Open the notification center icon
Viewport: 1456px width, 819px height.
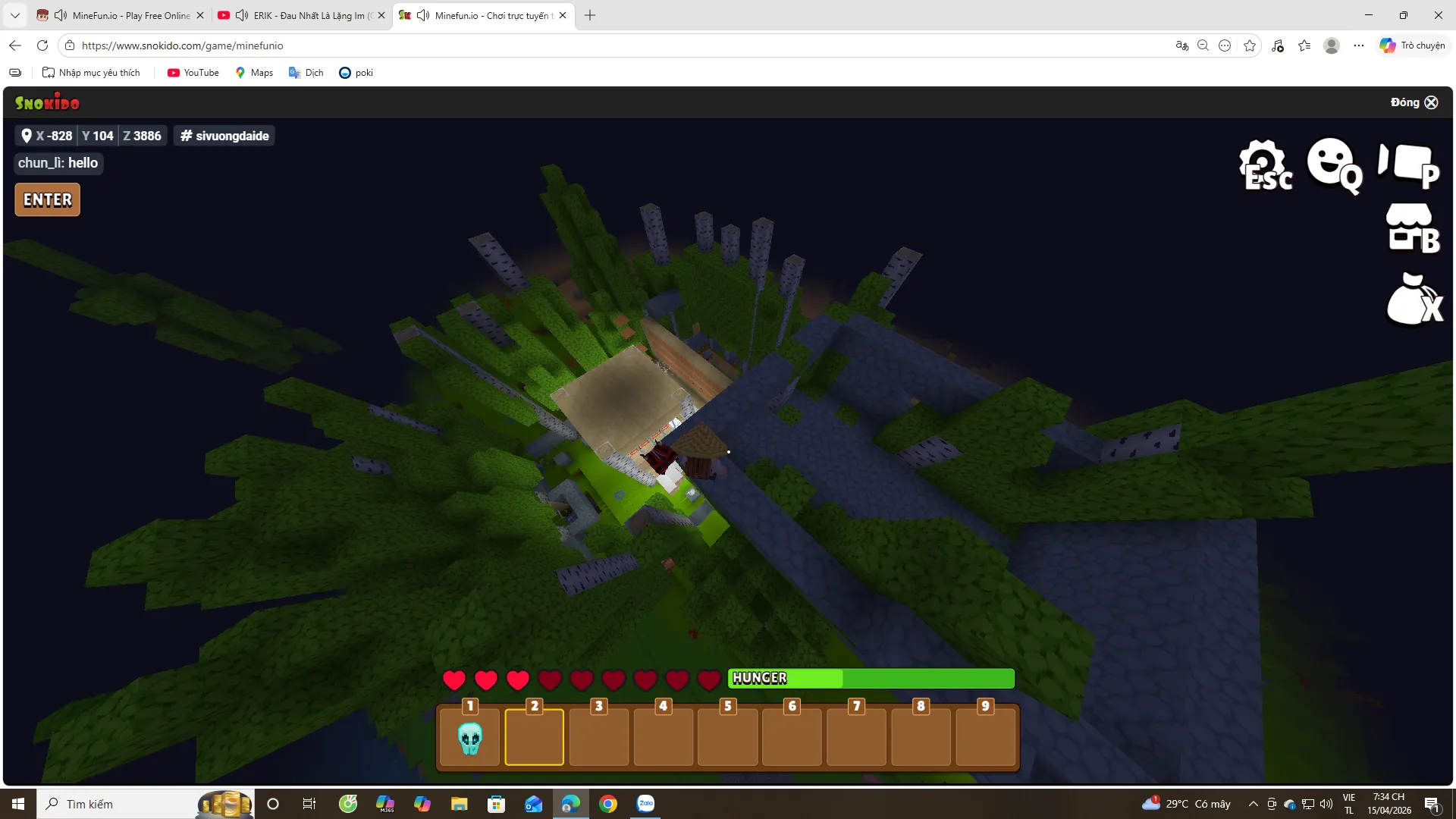[1432, 804]
